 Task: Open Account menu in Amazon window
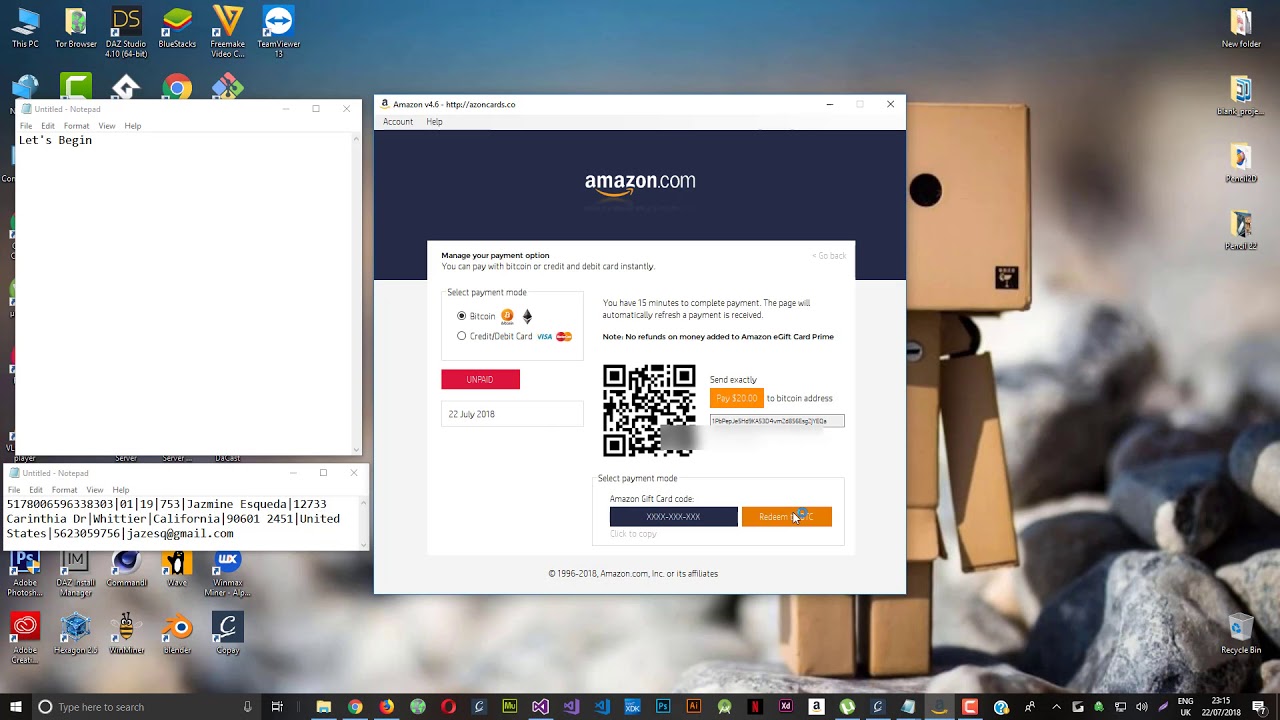(398, 122)
